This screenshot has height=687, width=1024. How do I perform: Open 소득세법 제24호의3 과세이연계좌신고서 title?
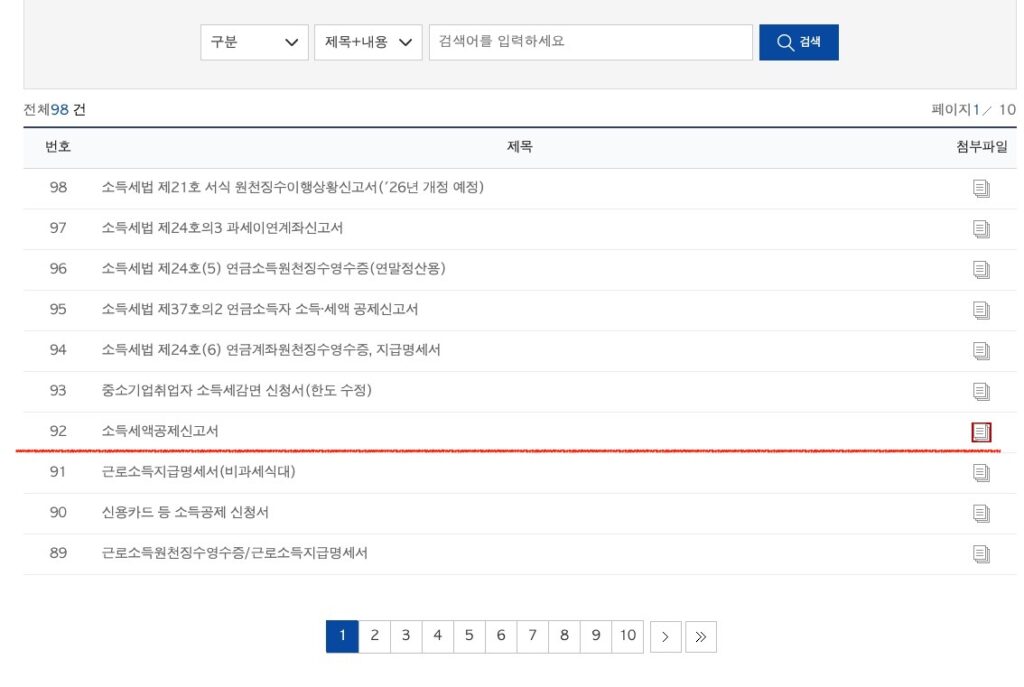coord(222,228)
